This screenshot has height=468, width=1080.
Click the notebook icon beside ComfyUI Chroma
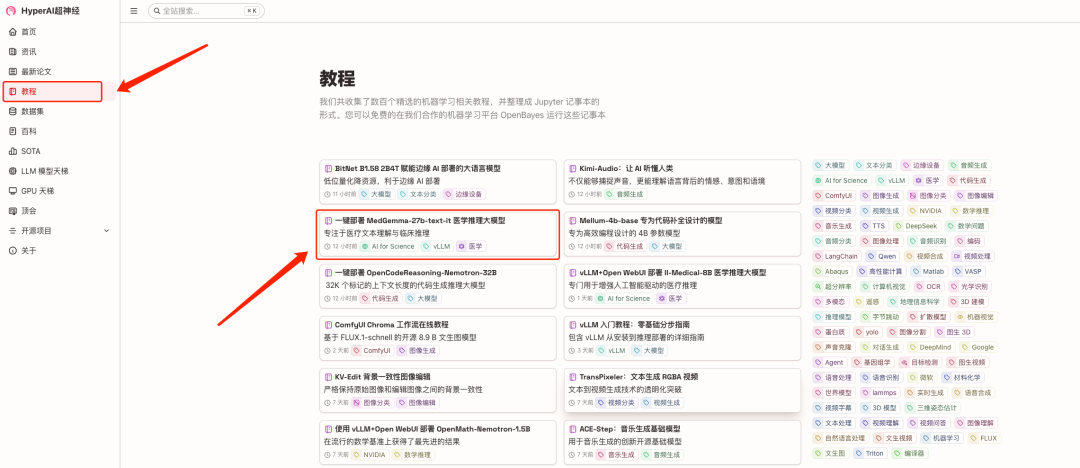point(328,325)
